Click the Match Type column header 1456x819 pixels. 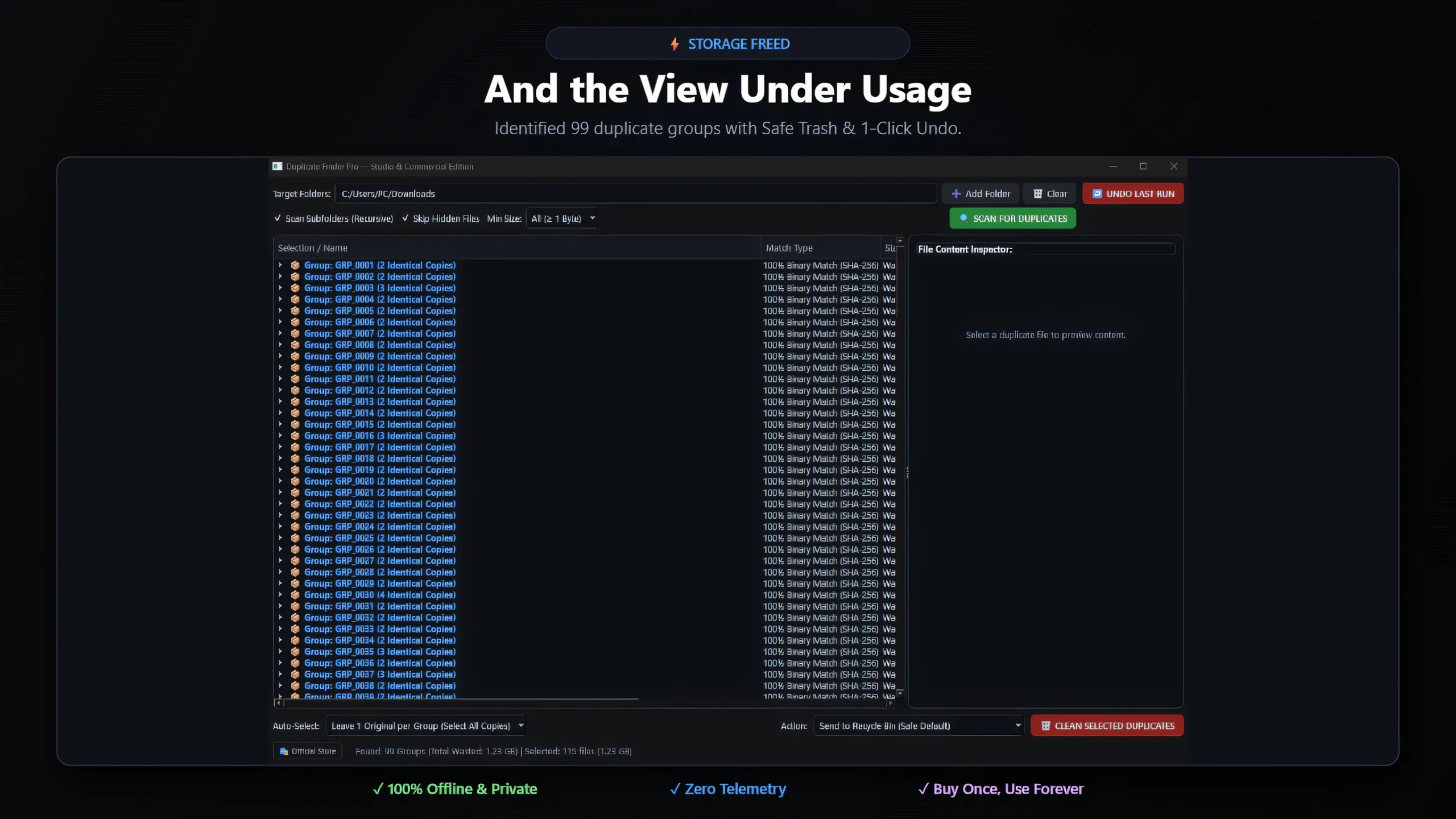point(821,248)
